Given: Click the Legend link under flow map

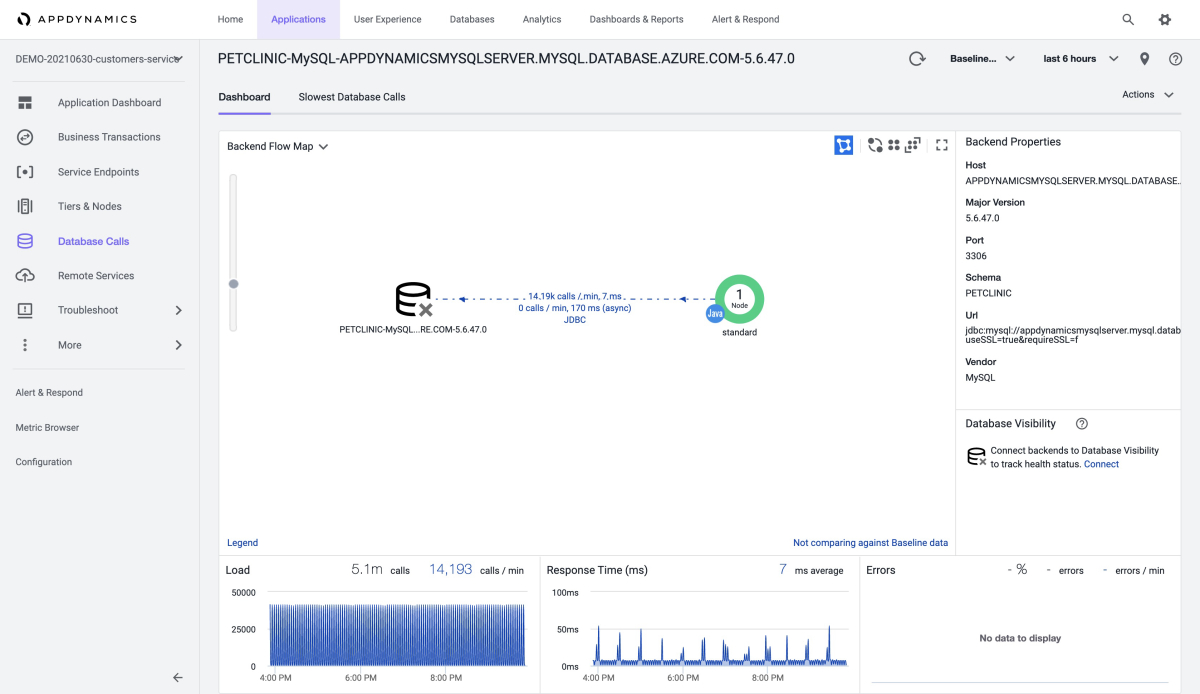Looking at the screenshot, I should 242,543.
